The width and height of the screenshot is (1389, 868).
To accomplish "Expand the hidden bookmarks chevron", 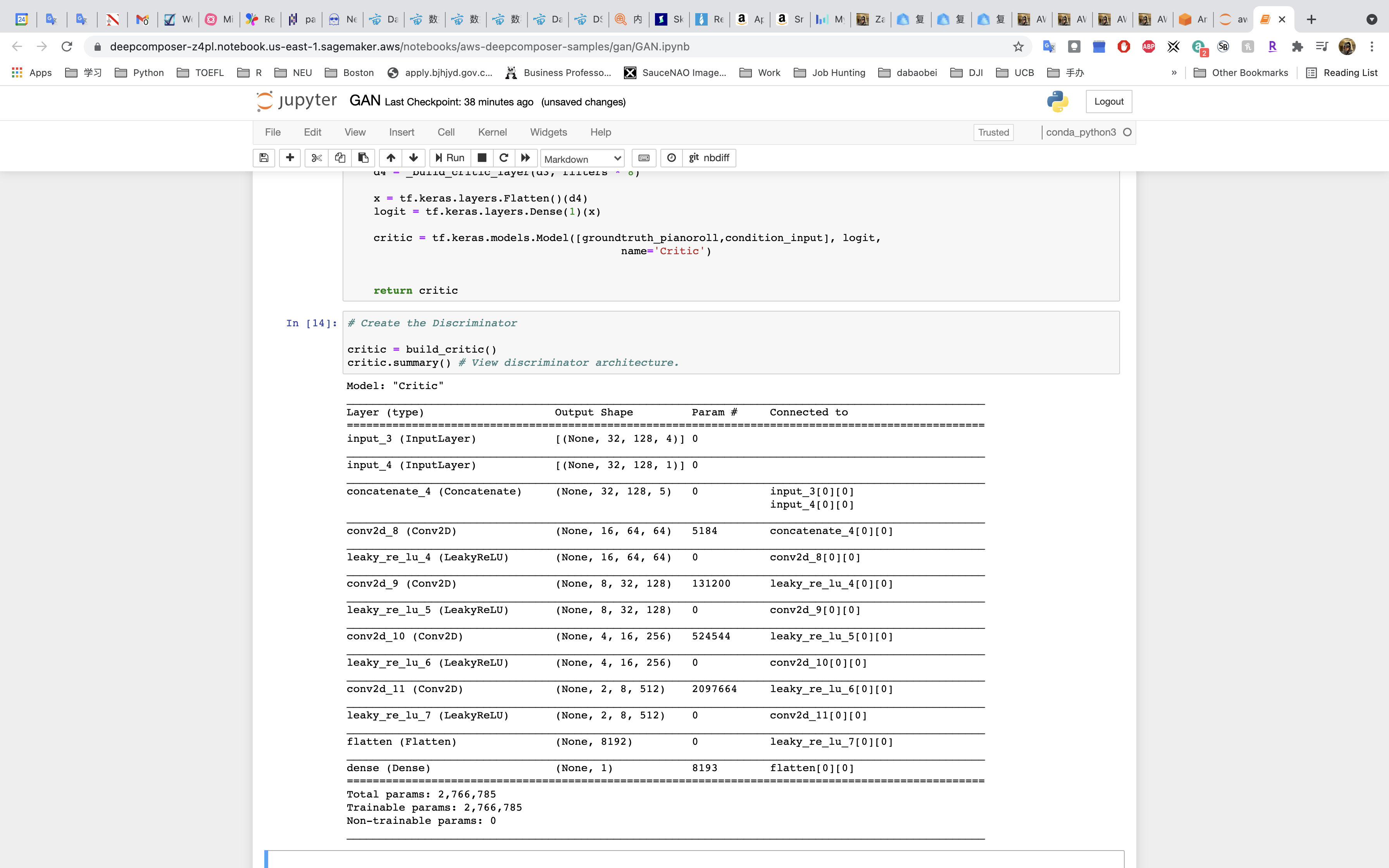I will 1174,72.
